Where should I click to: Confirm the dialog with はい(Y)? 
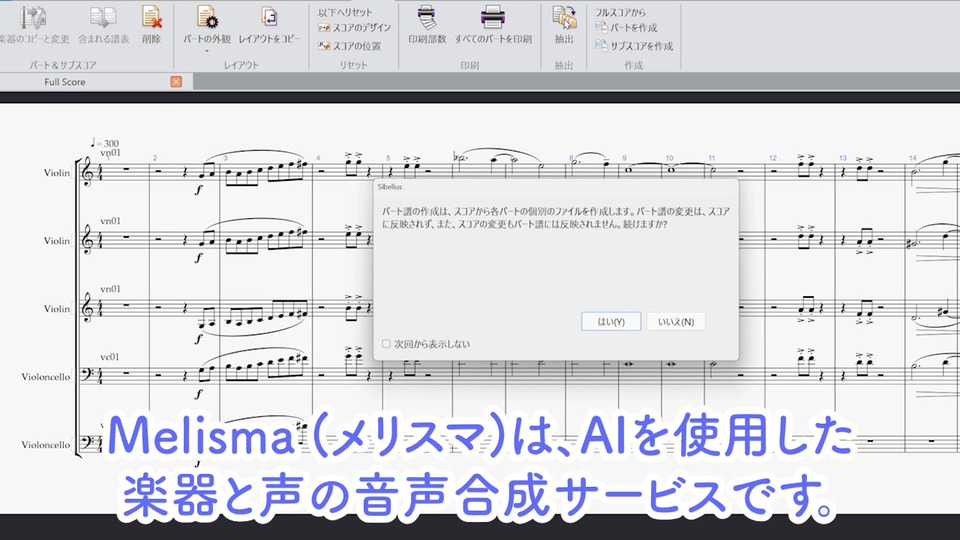tap(611, 321)
